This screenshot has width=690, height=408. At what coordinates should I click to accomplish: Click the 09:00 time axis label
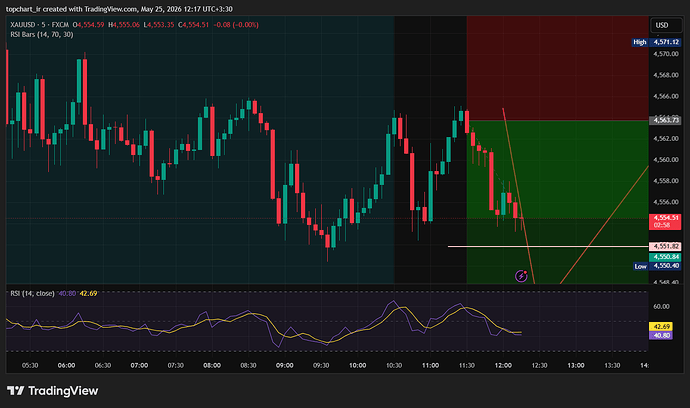[x=285, y=365]
